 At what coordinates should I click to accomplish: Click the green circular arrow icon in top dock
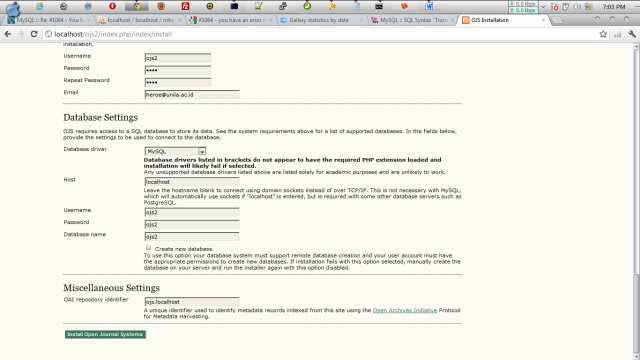click(307, 6)
